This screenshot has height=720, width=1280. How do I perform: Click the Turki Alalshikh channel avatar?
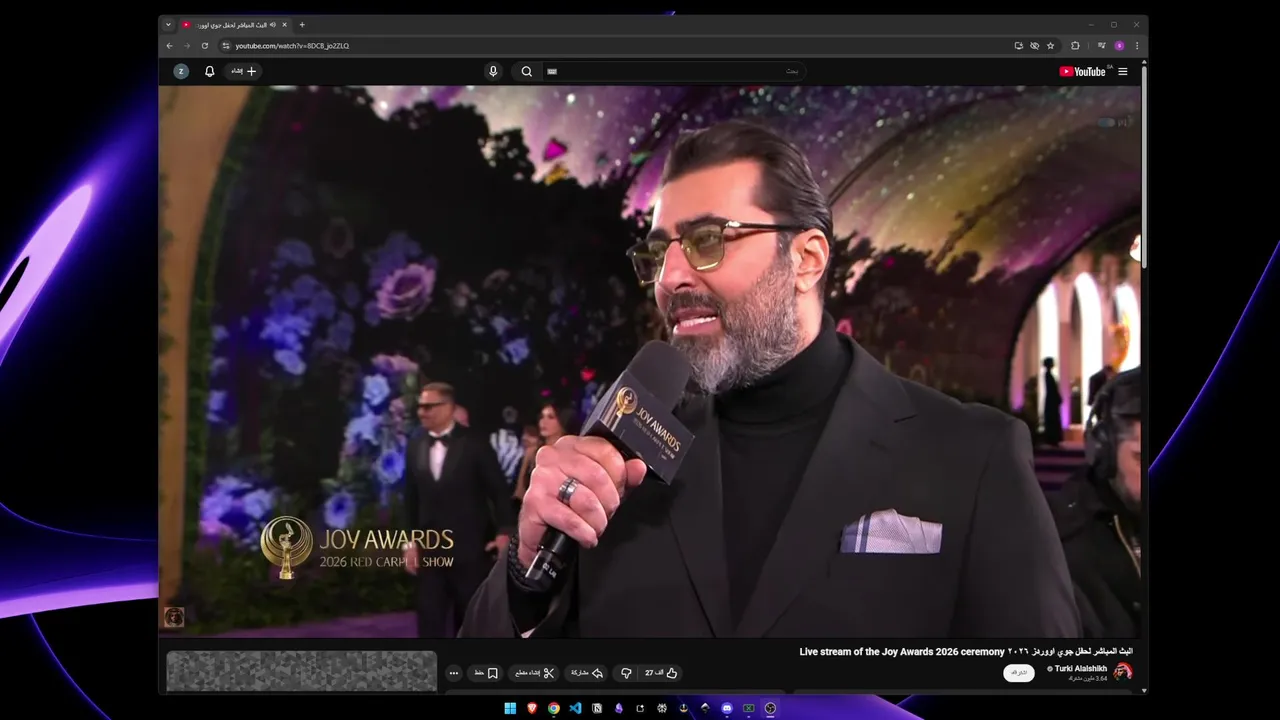coord(1123,672)
